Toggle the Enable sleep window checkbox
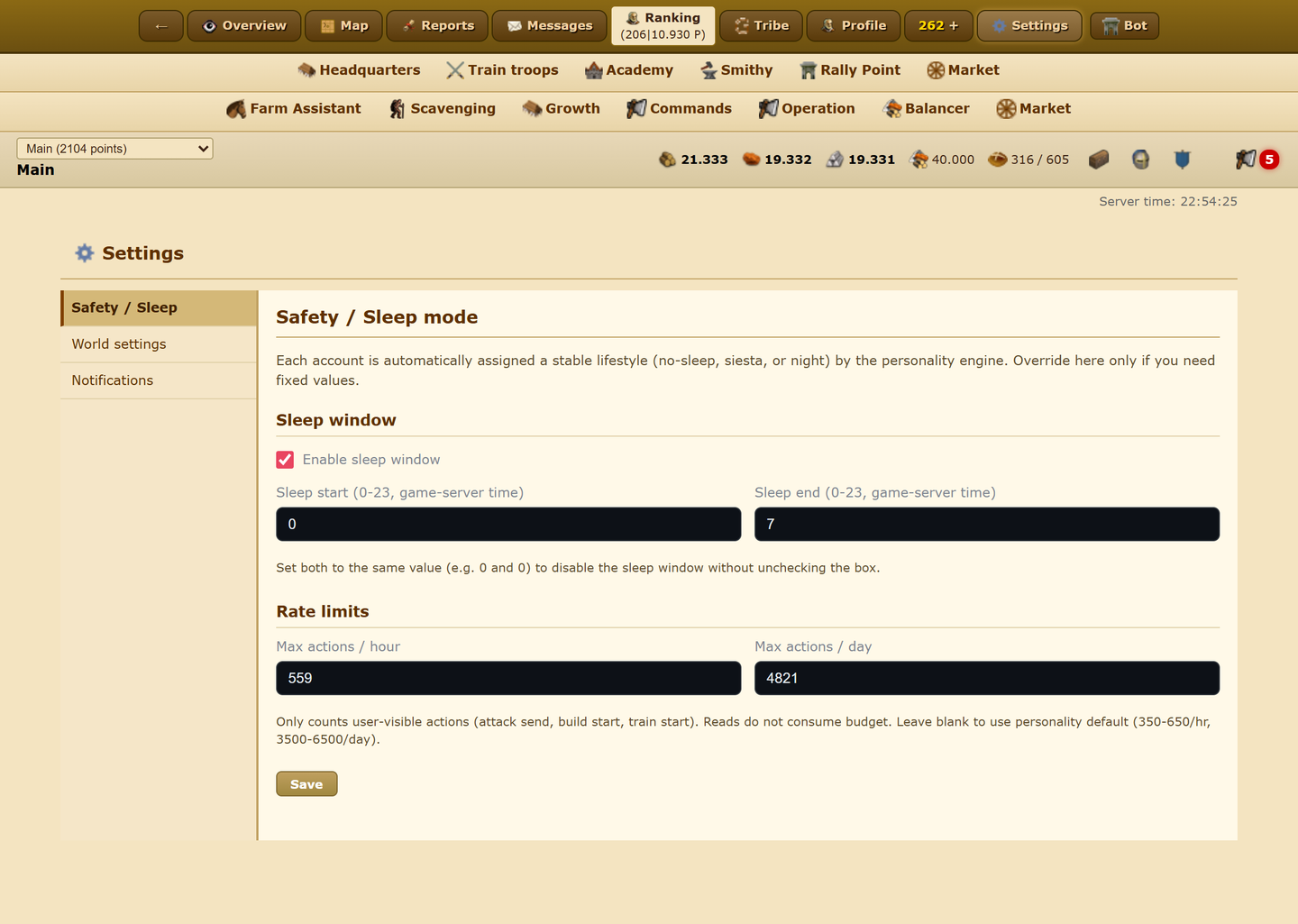Viewport: 1298px width, 924px height. pos(285,460)
